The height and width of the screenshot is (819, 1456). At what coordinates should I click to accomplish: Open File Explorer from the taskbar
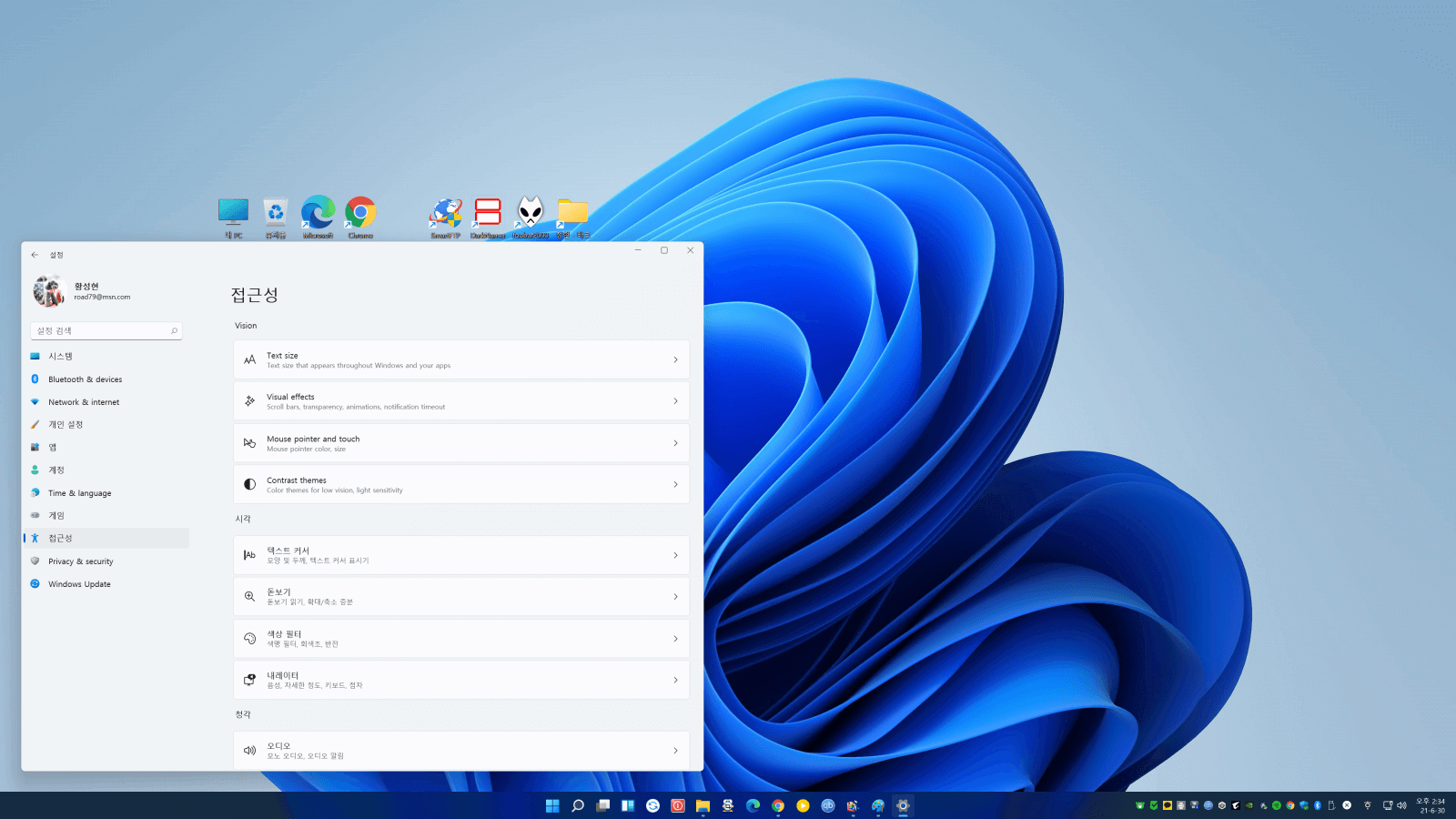pos(703,805)
